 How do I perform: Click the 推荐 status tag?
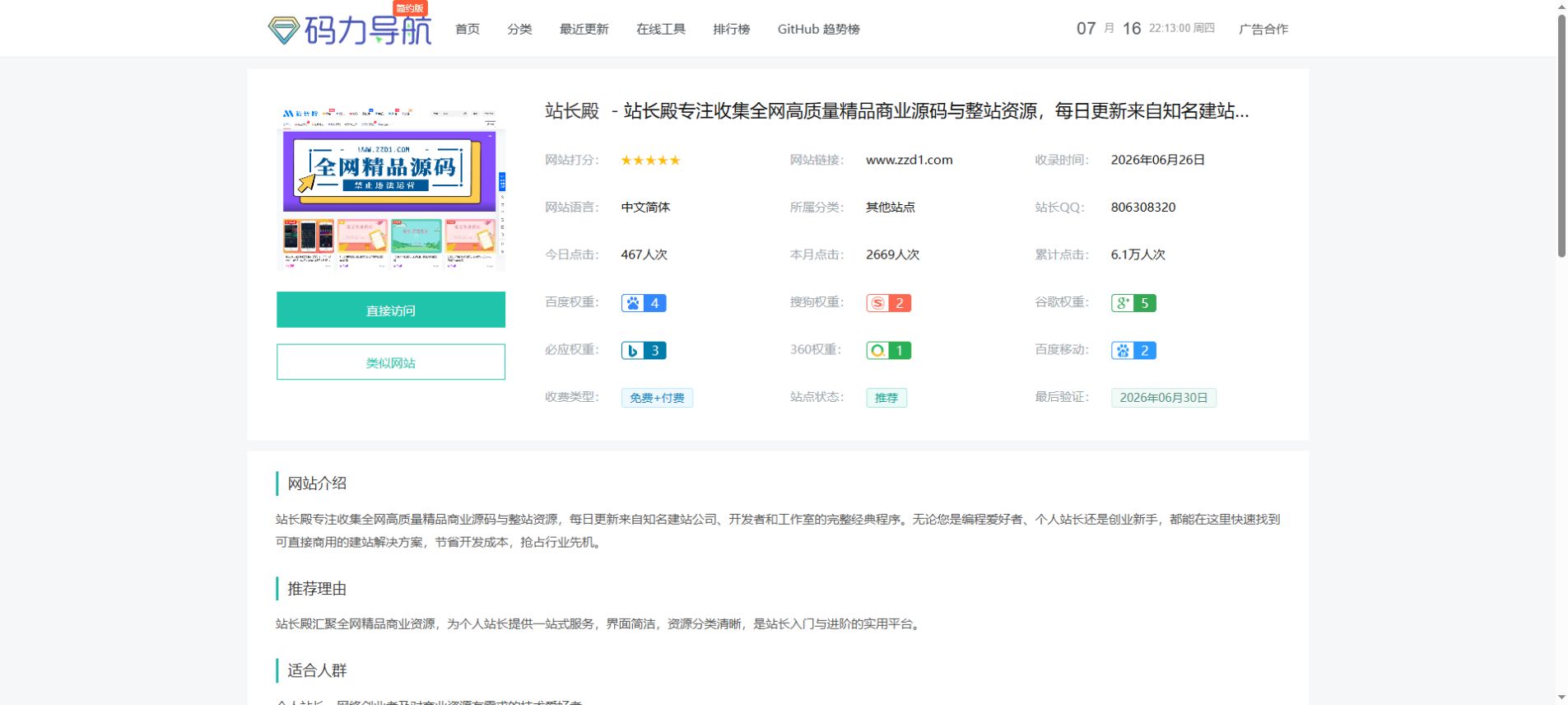click(x=886, y=398)
